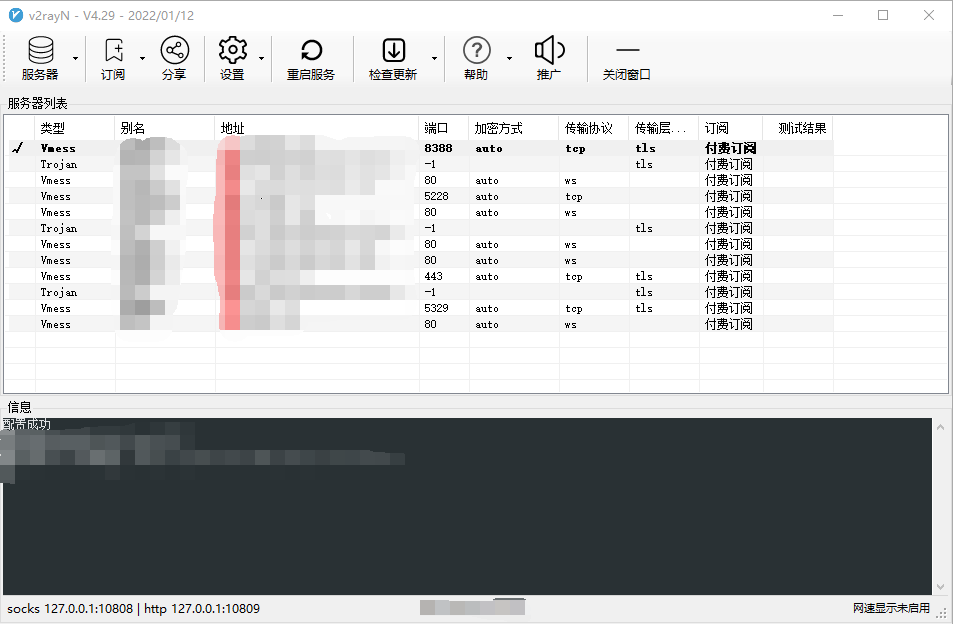Click the 检查更新 (Check update) icon
The image size is (953, 624).
point(393,58)
